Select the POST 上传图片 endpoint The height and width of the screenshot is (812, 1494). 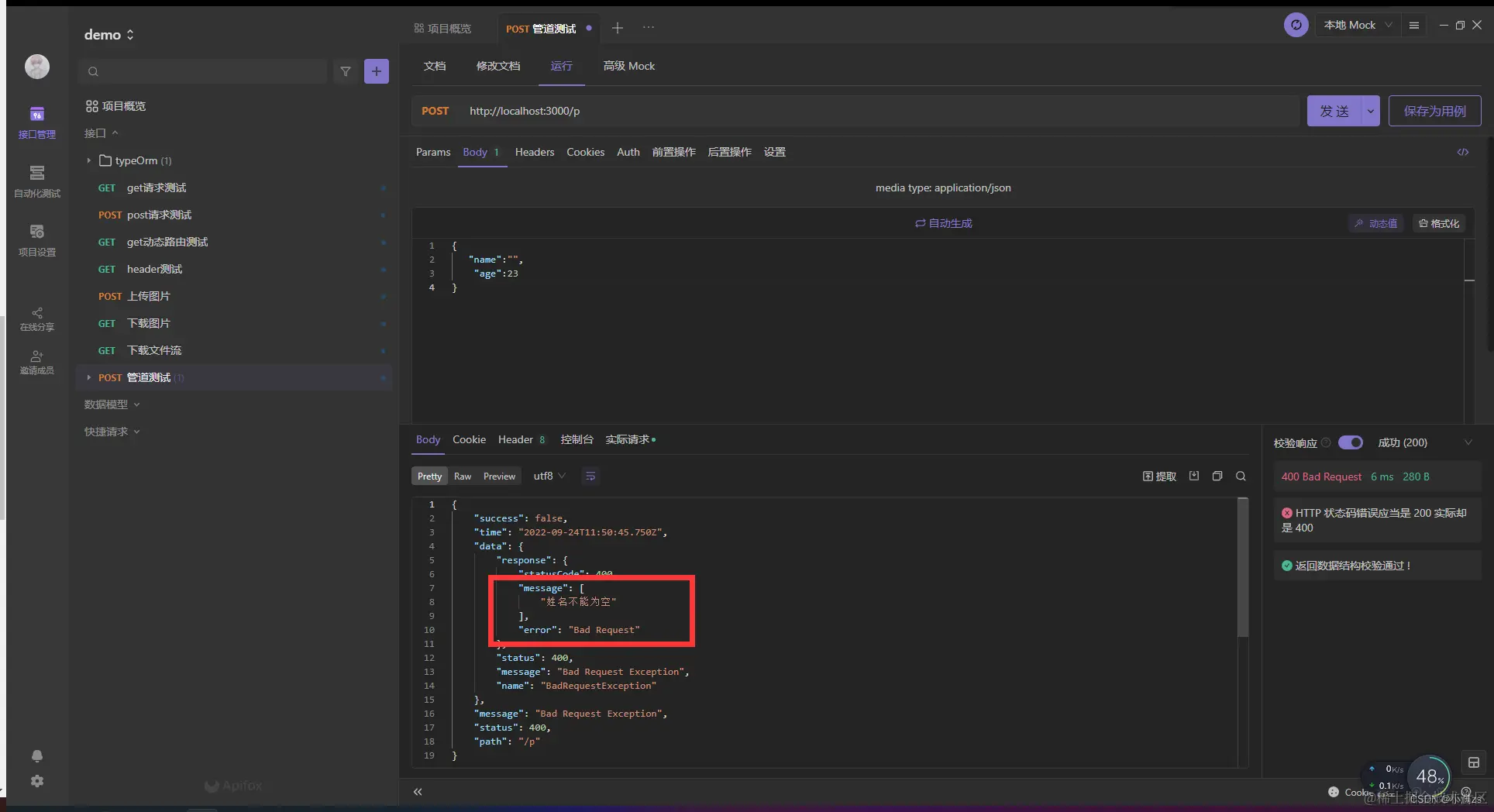233,296
